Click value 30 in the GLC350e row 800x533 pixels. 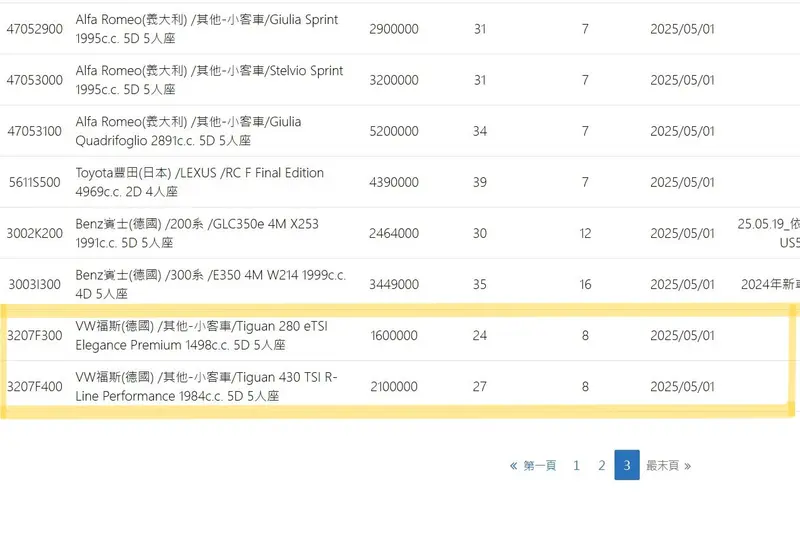(x=480, y=233)
